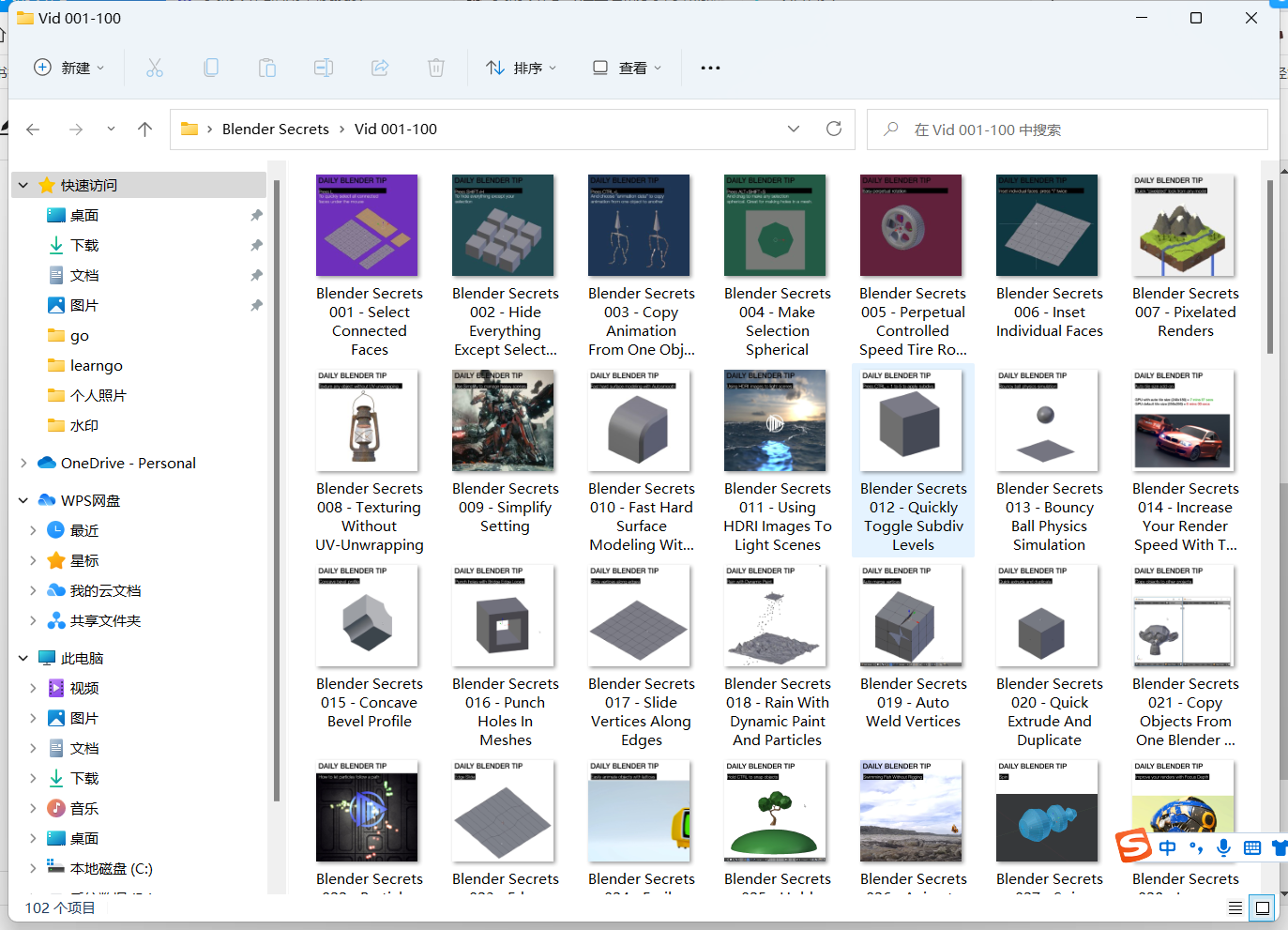This screenshot has height=930, width=1288.
Task: Select video 013 - Bouncy Ball Physics Simulation
Action: tap(1049, 460)
